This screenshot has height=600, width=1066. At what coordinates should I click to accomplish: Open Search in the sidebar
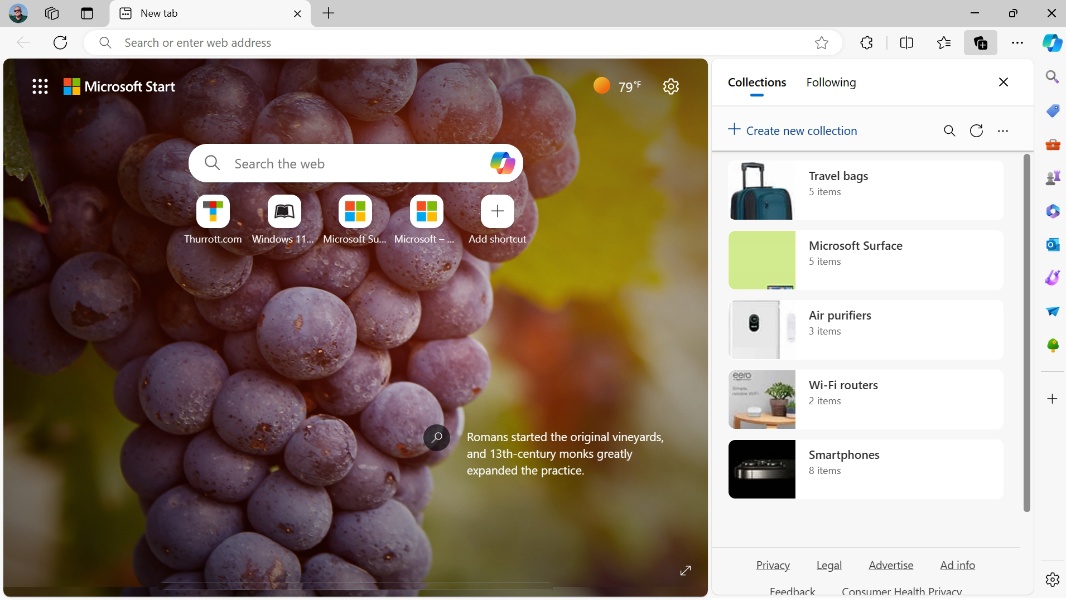click(1052, 77)
